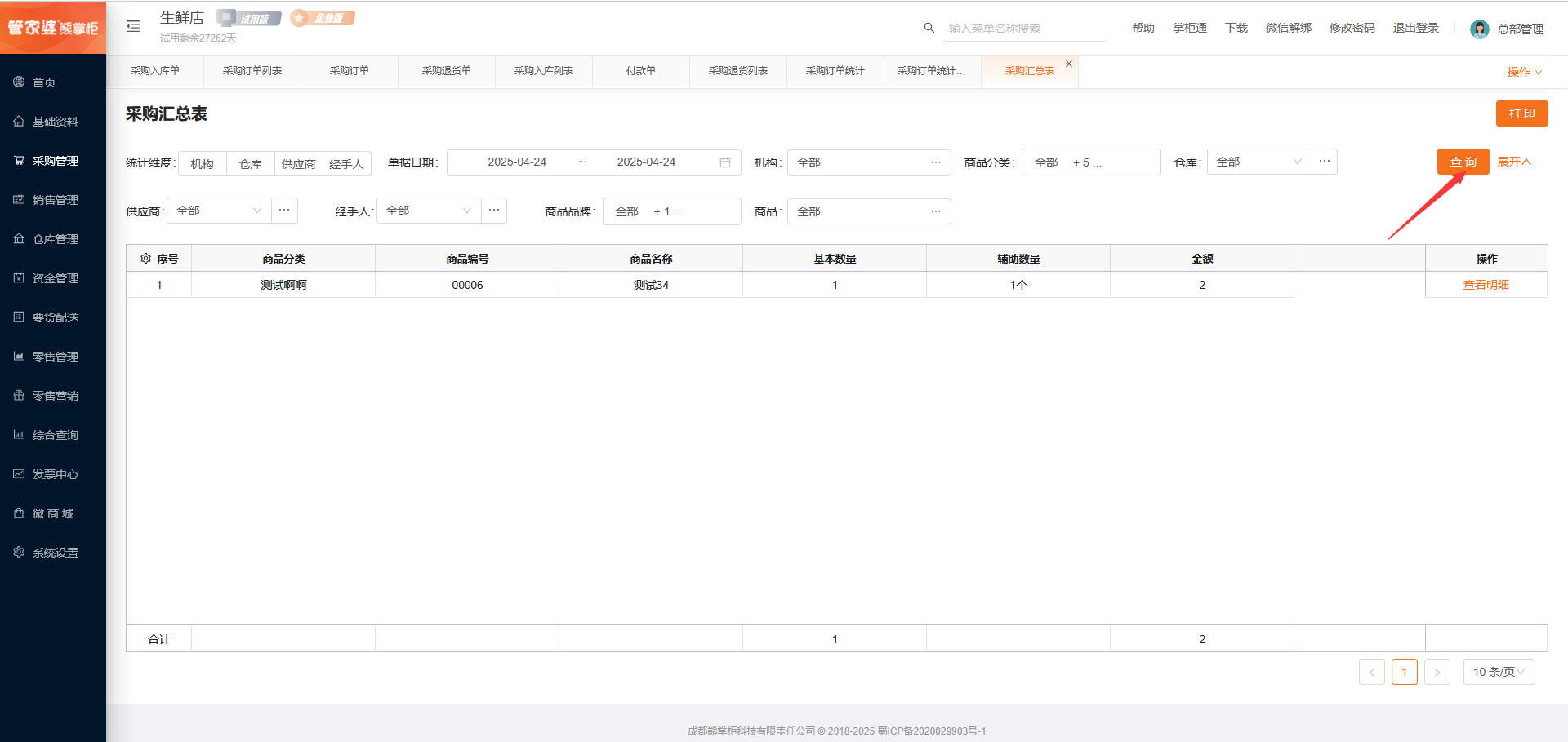
Task: Click the 系统设置 gear icon
Action: tap(19, 552)
